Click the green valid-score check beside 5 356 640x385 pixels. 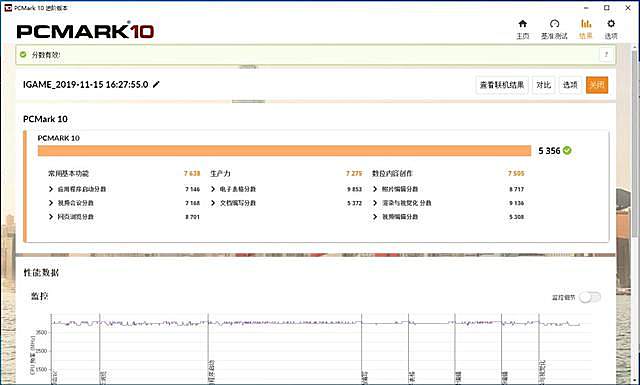(567, 151)
